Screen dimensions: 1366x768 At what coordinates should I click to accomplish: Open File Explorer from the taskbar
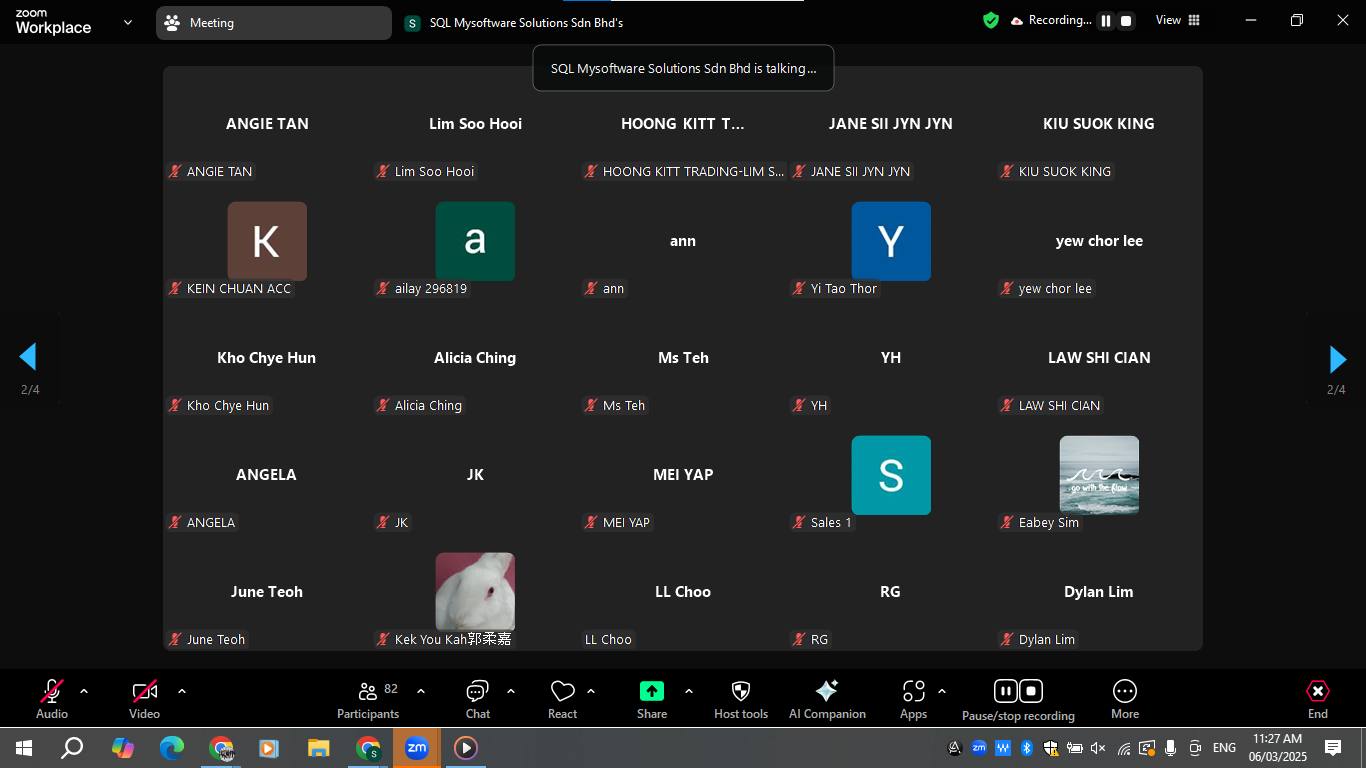tap(318, 748)
